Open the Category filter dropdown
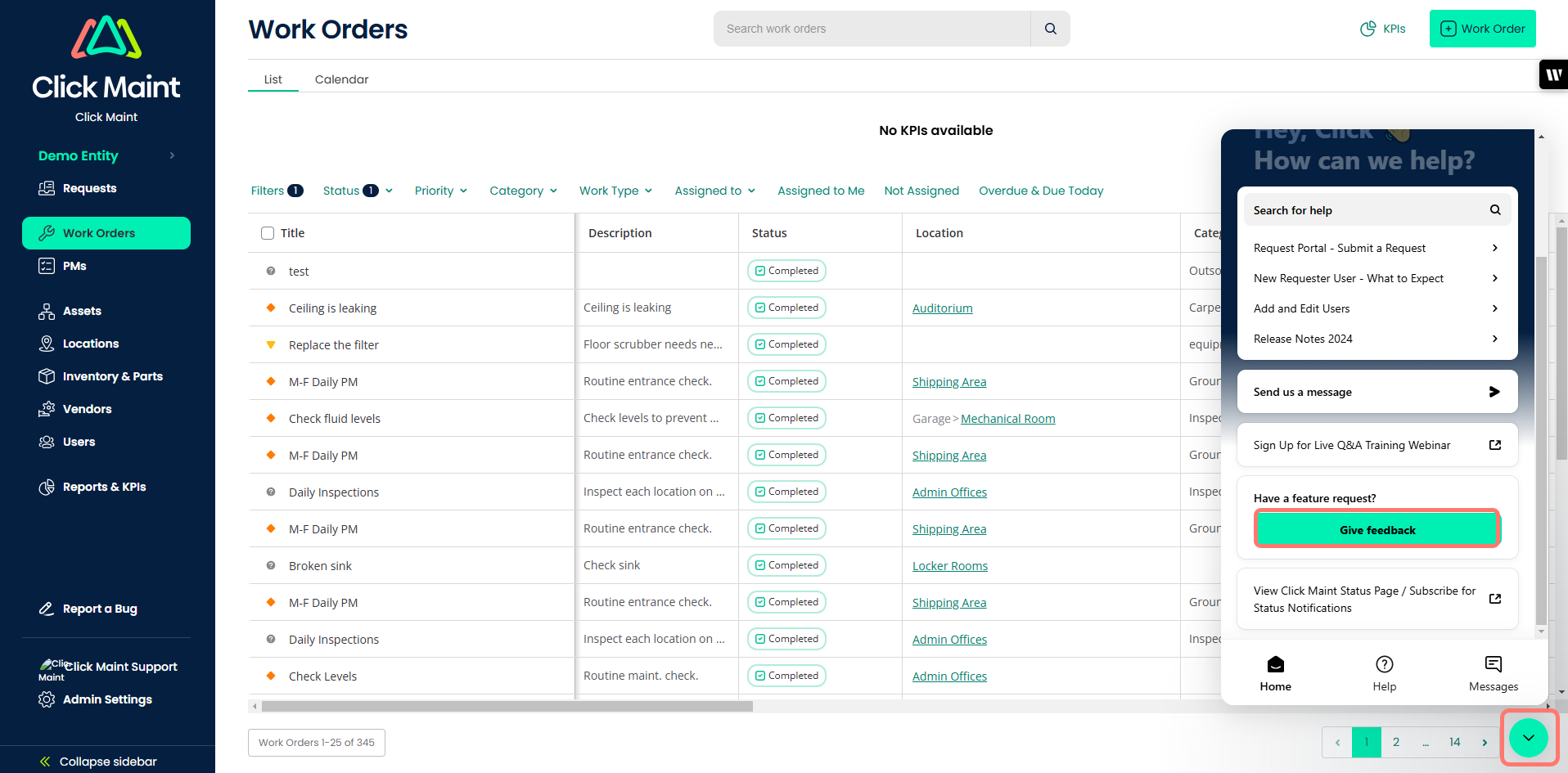This screenshot has width=1568, height=773. tap(524, 191)
